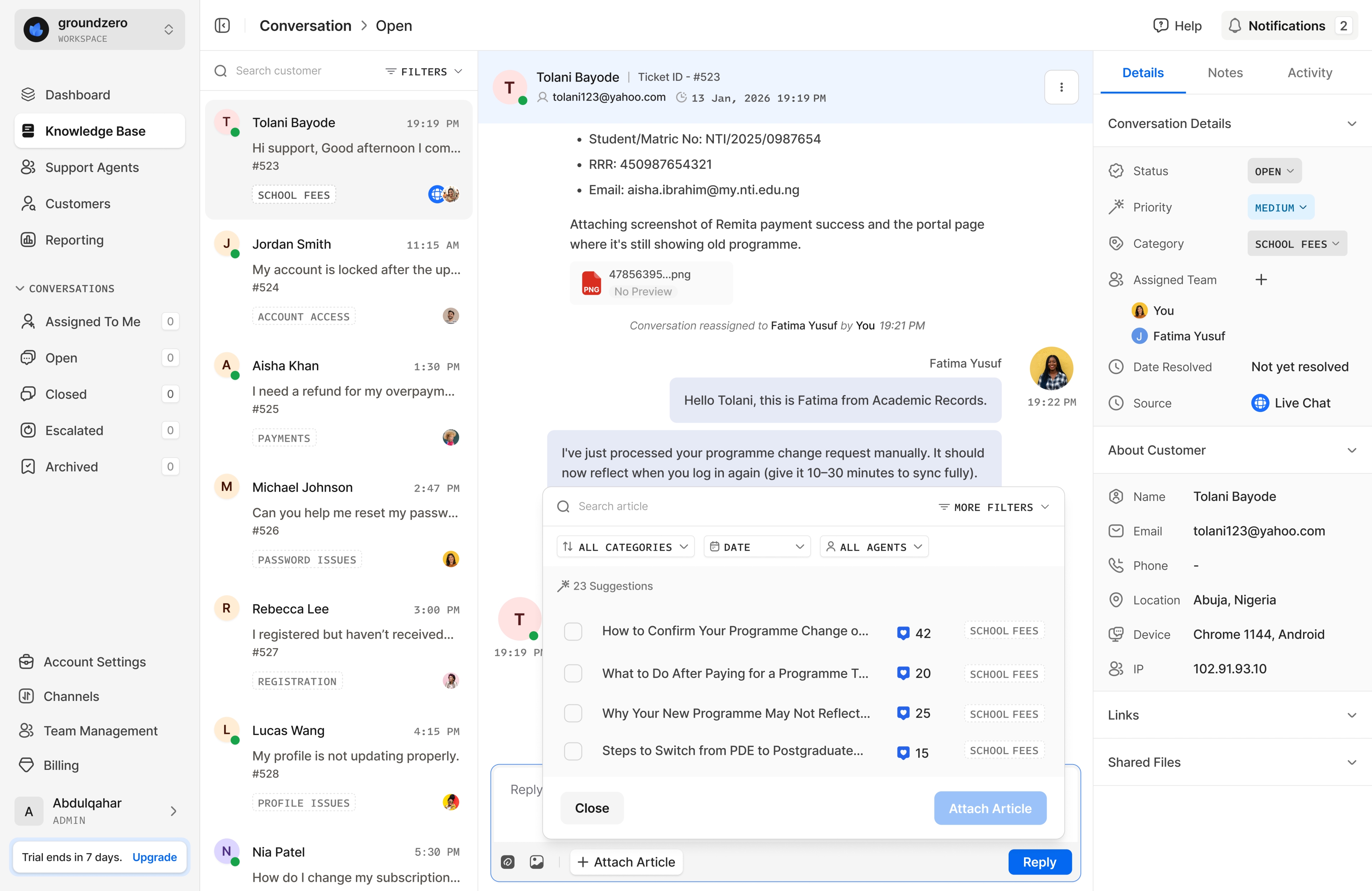Switch to the Notes tab

pyautogui.click(x=1224, y=73)
